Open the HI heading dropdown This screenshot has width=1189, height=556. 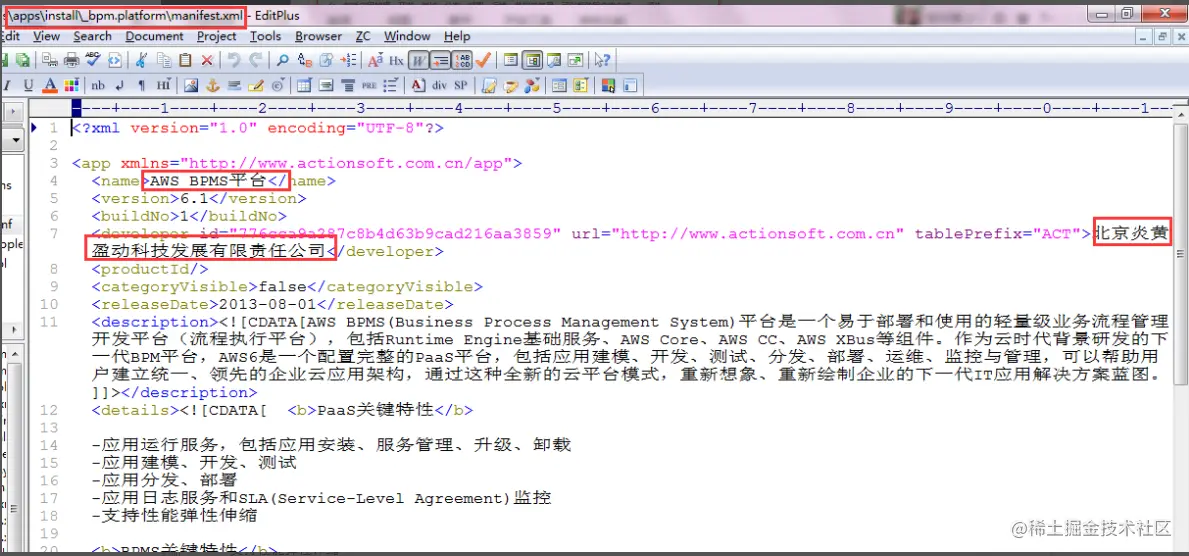pyautogui.click(x=164, y=85)
